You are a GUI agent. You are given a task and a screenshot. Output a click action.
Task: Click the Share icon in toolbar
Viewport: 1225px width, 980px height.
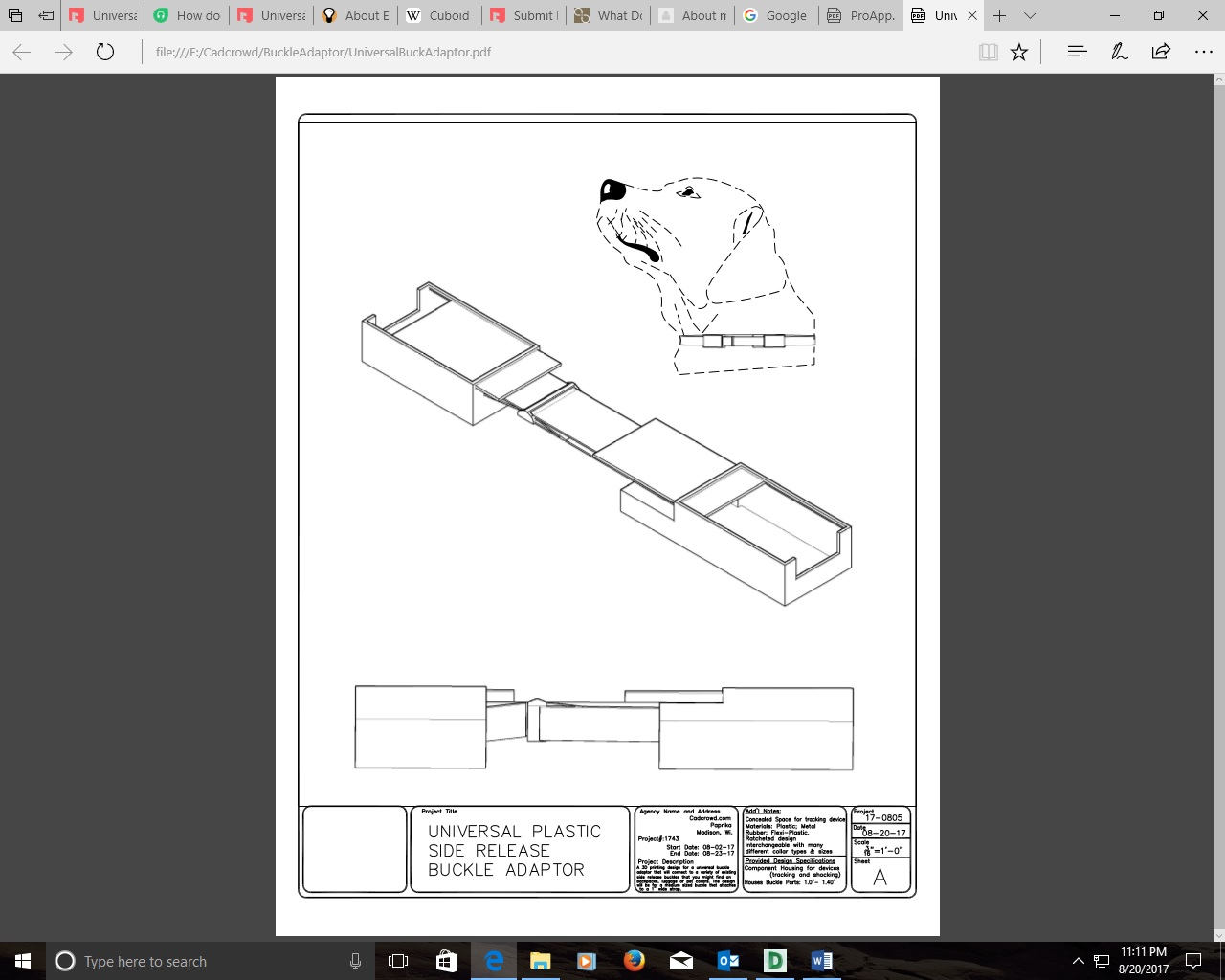(1161, 52)
